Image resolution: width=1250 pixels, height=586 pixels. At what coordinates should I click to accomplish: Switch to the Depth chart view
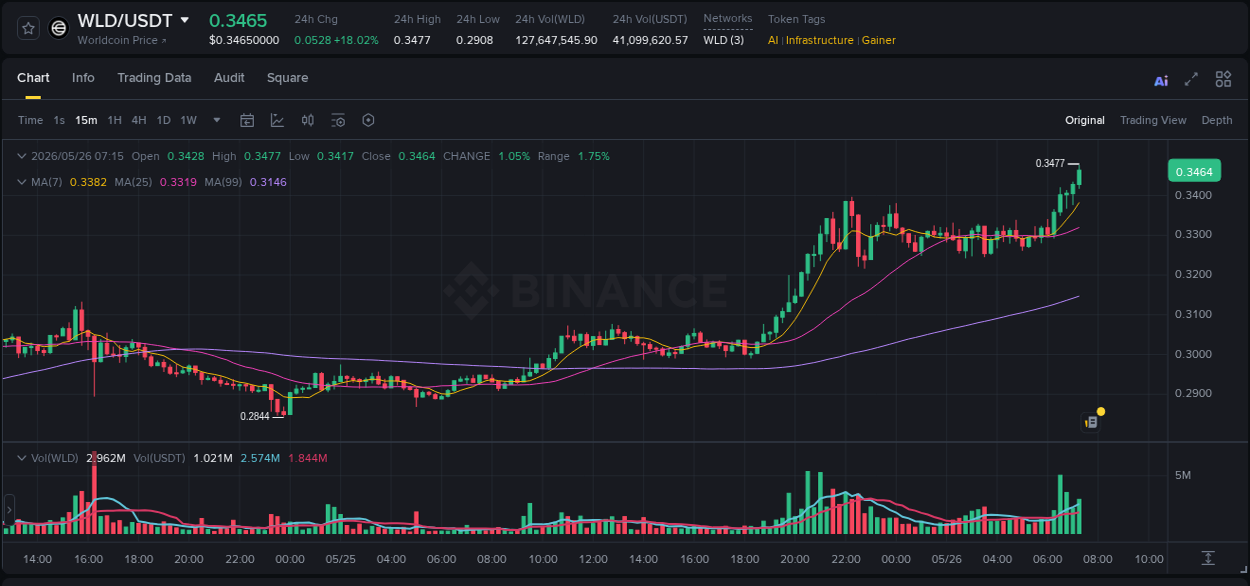click(x=1217, y=120)
